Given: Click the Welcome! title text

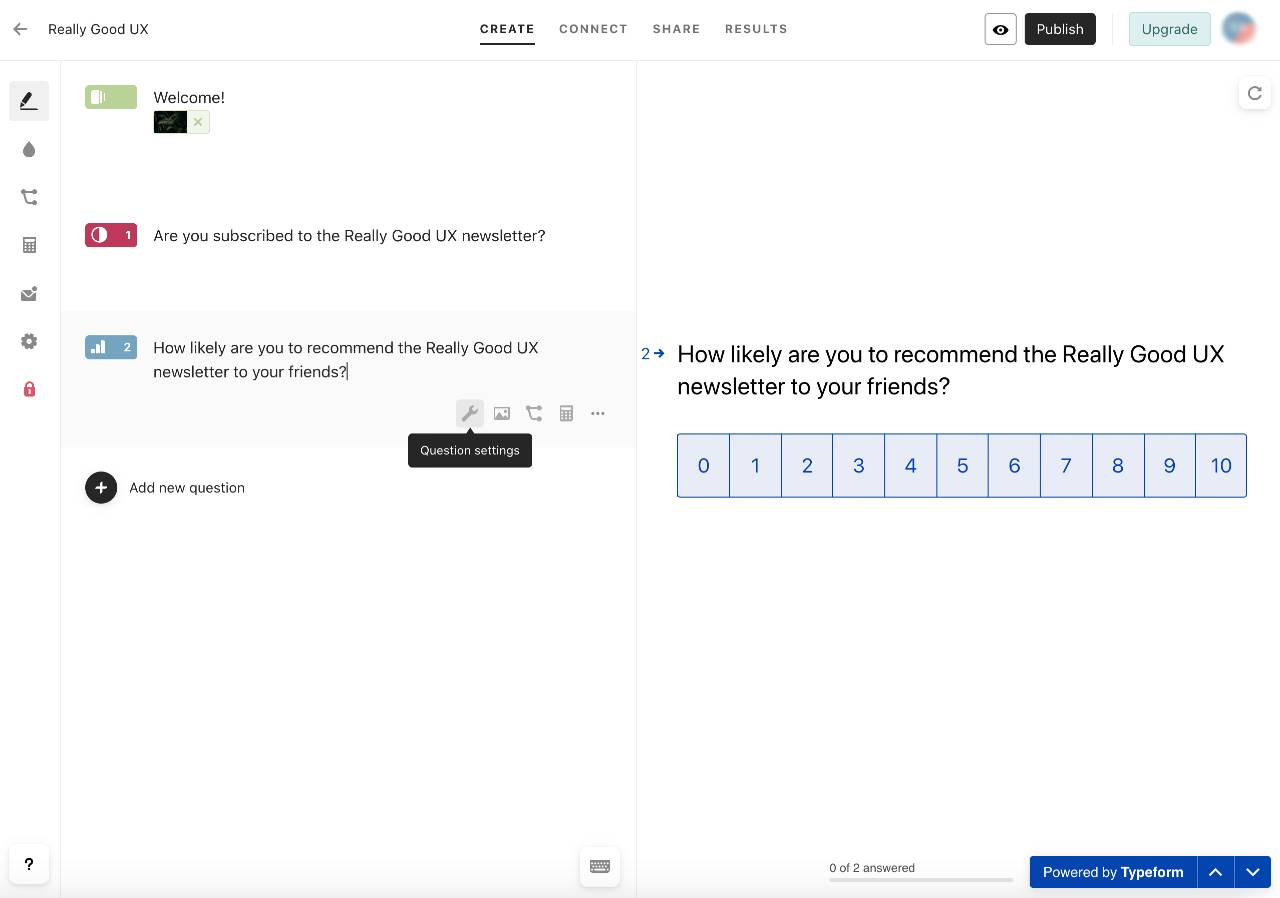Looking at the screenshot, I should click(189, 97).
